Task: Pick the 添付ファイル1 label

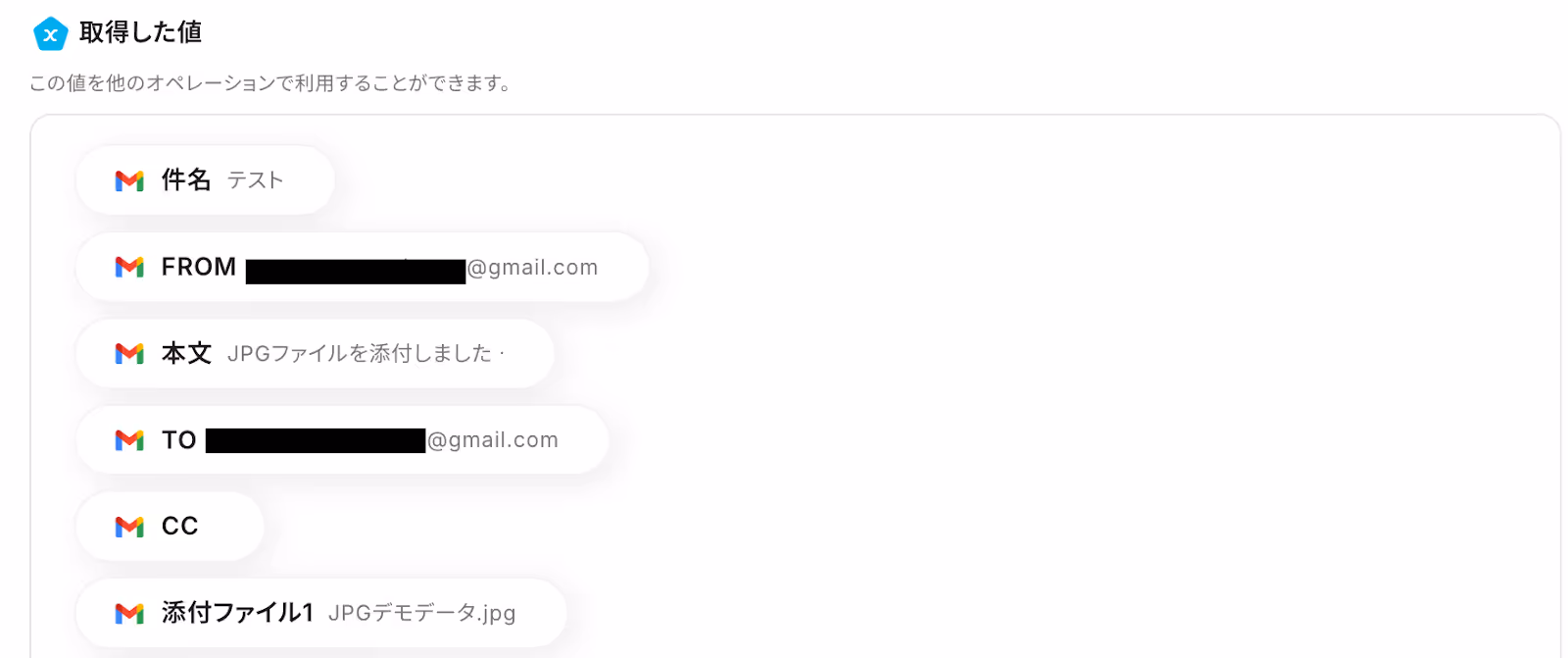Action: tap(237, 613)
